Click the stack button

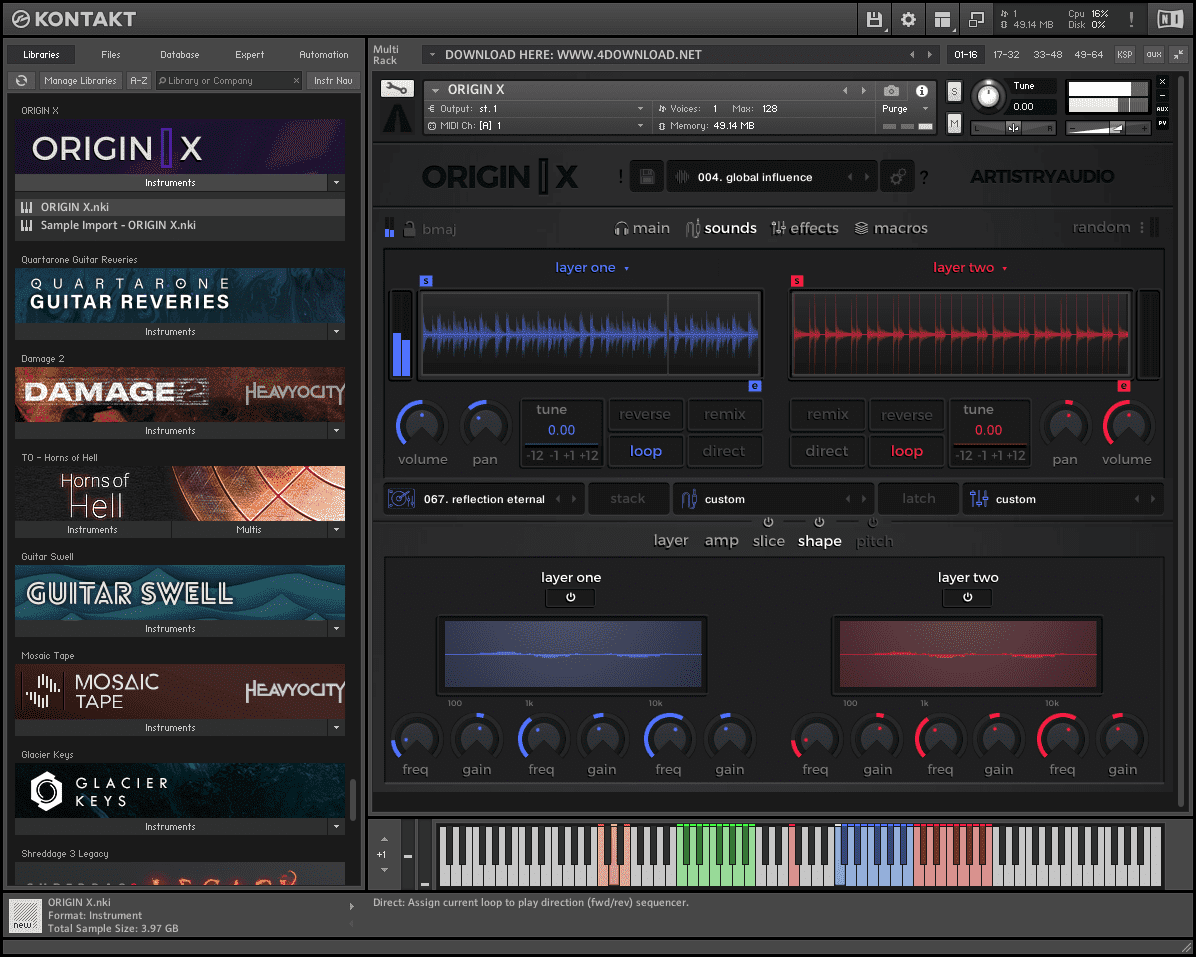point(628,499)
